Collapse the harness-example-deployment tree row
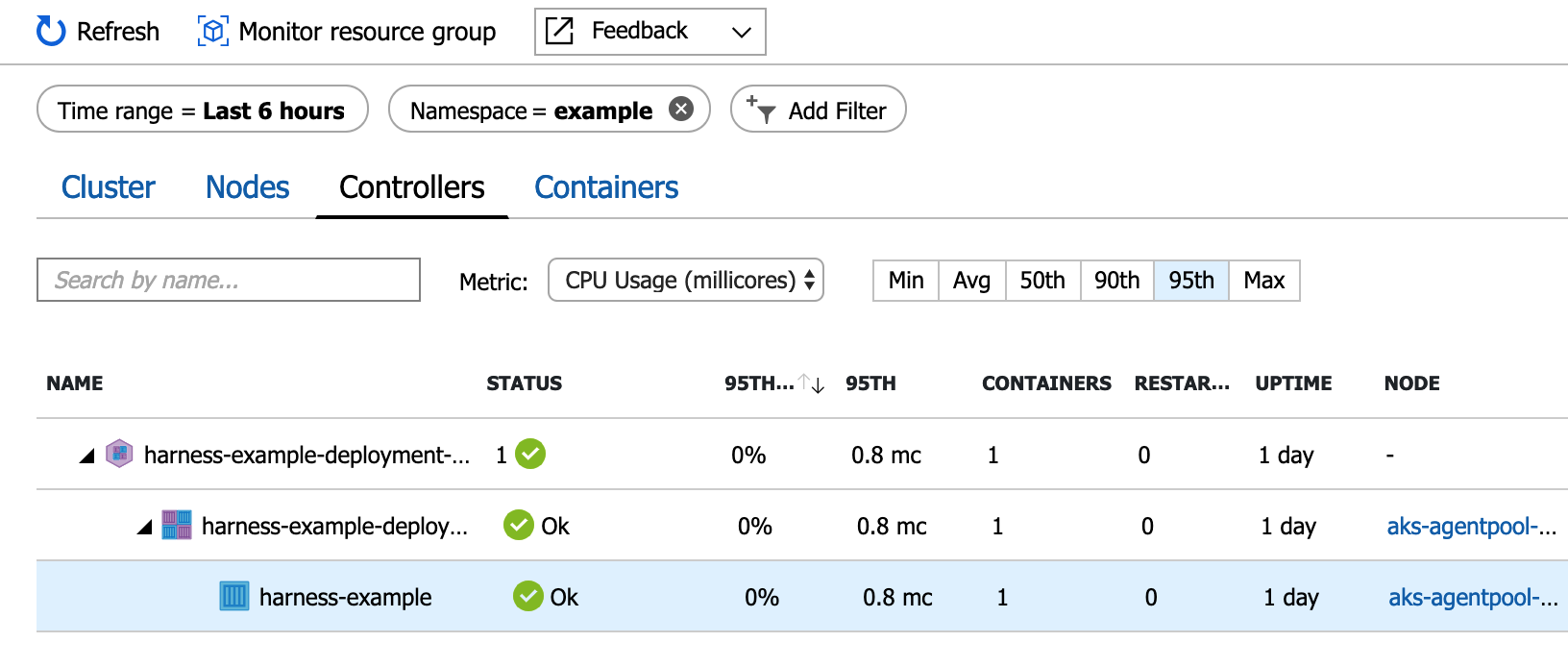 coord(87,456)
